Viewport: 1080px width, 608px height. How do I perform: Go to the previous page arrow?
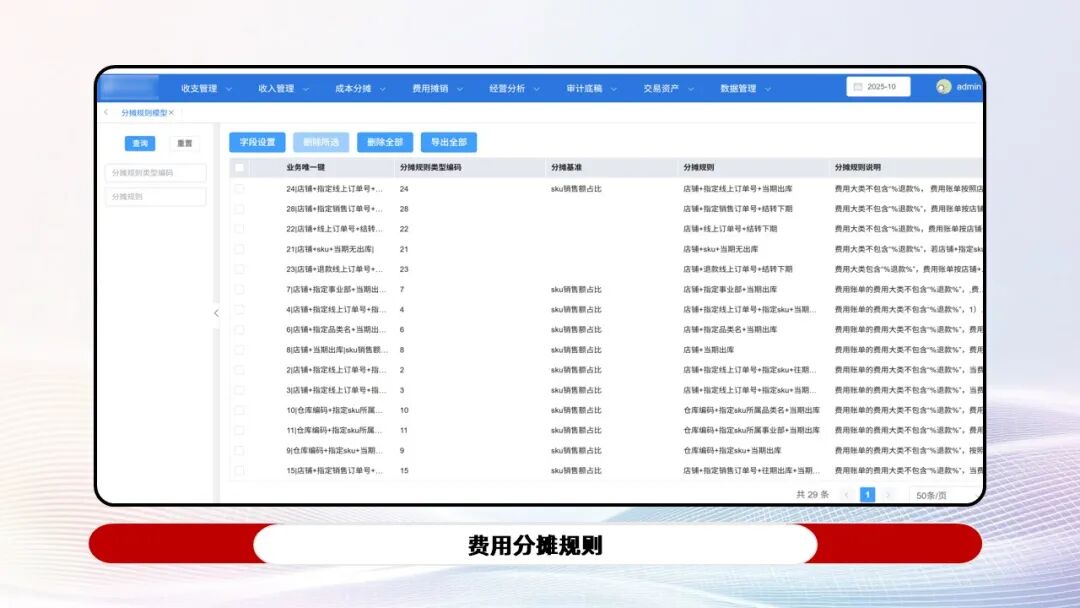pyautogui.click(x=846, y=494)
